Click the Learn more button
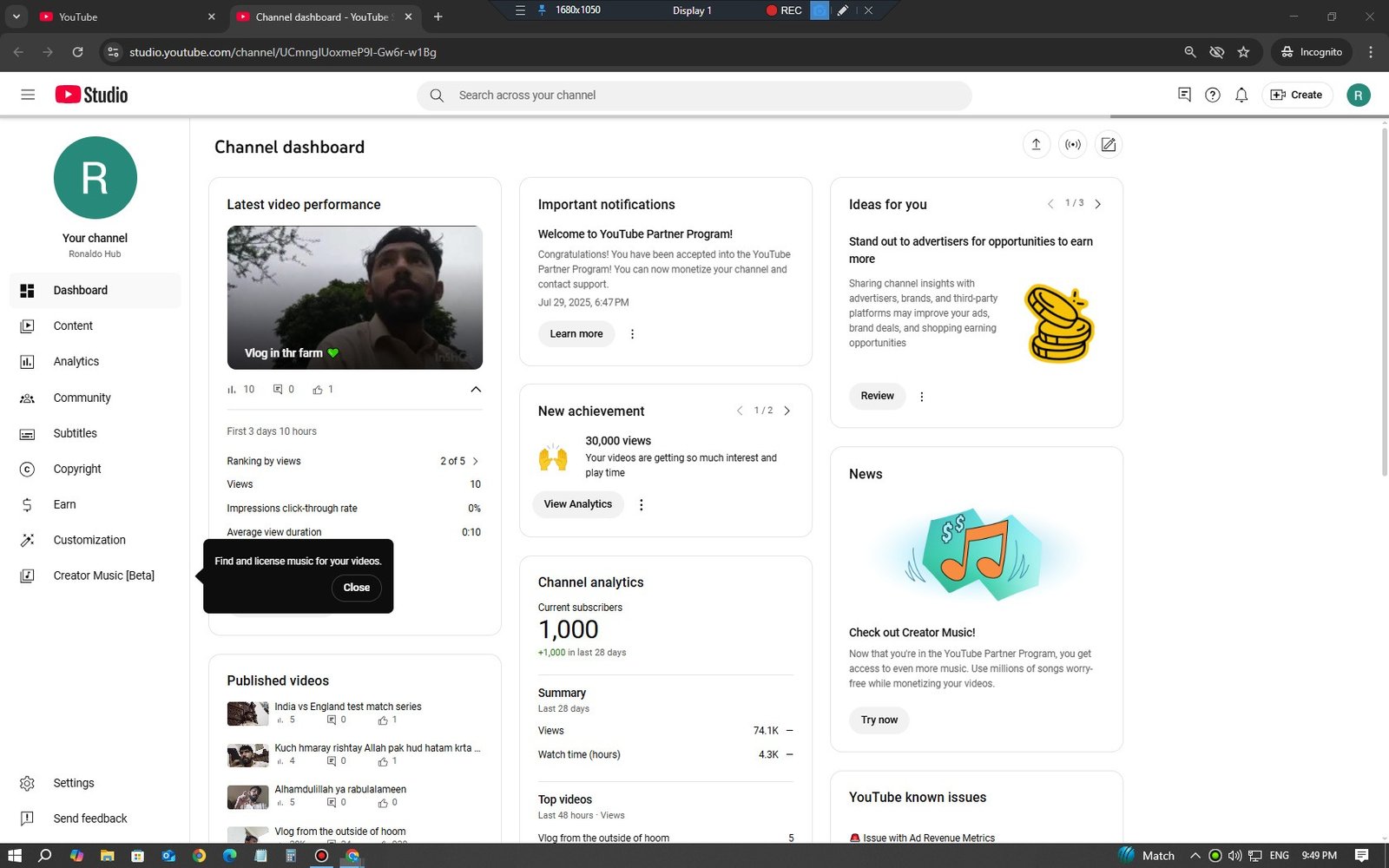 click(x=576, y=334)
